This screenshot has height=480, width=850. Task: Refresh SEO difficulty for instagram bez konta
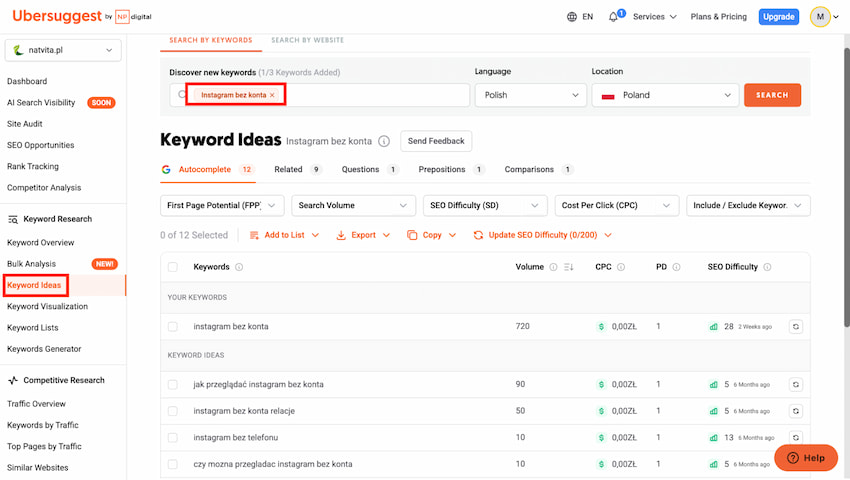click(x=796, y=327)
